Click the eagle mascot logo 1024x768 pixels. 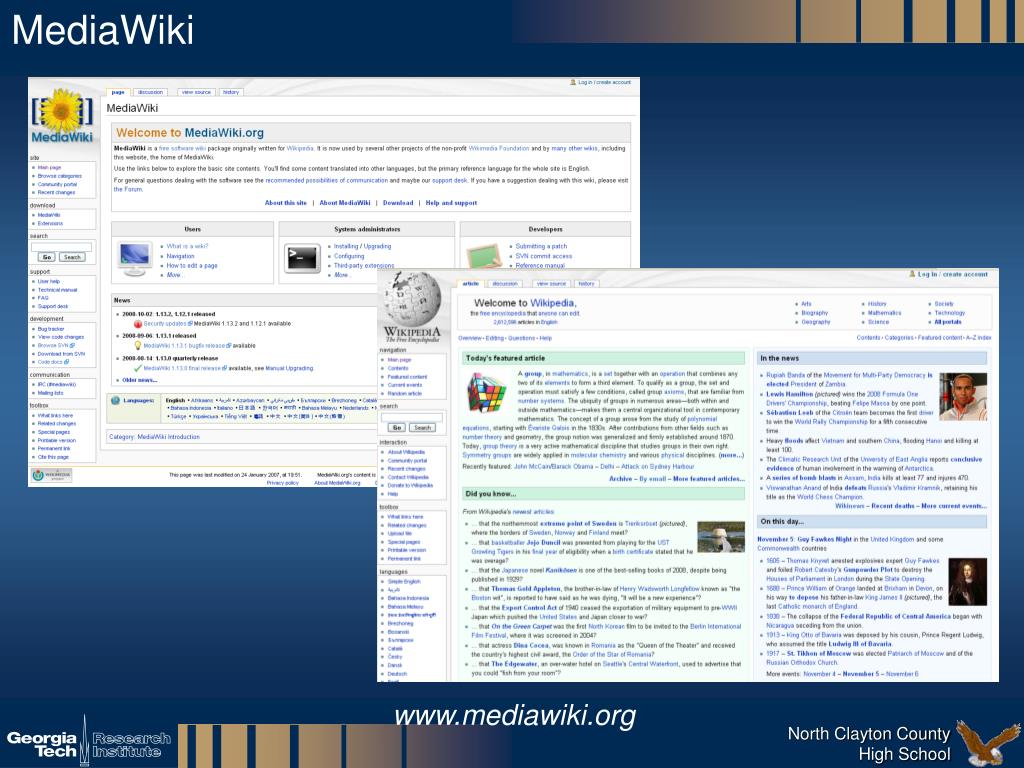[986, 743]
